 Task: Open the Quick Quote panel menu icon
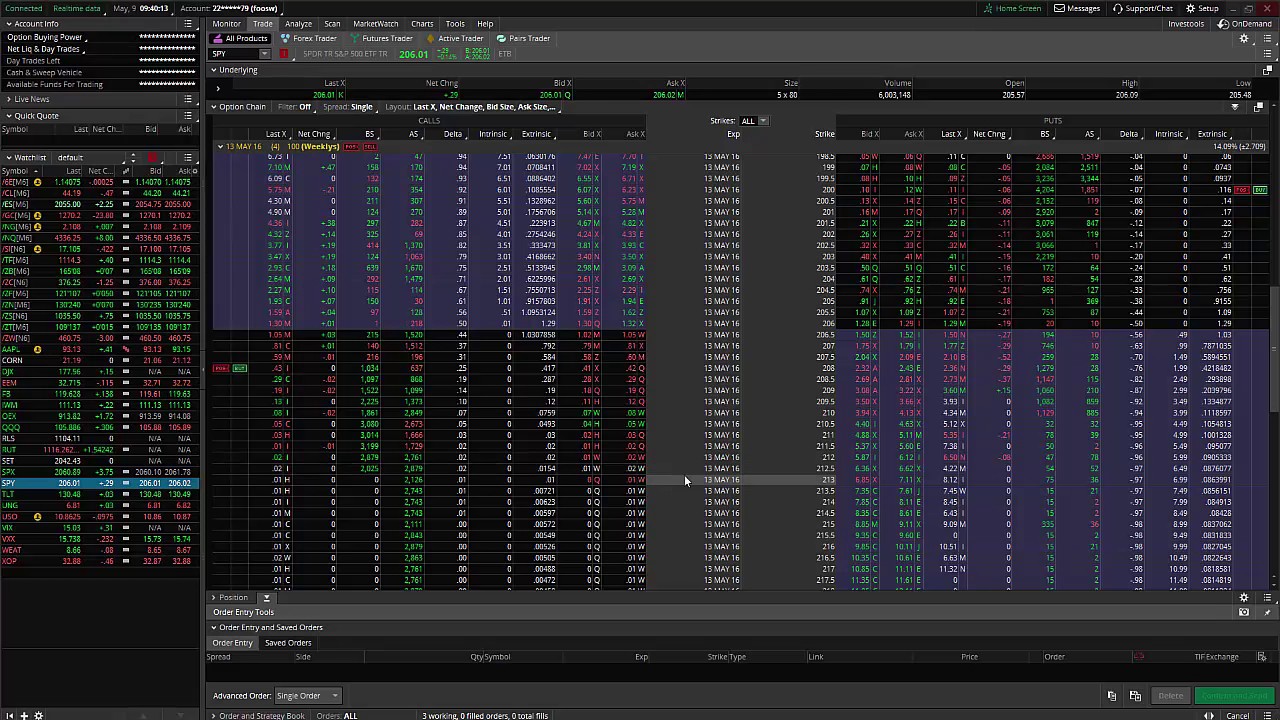pyautogui.click(x=188, y=115)
